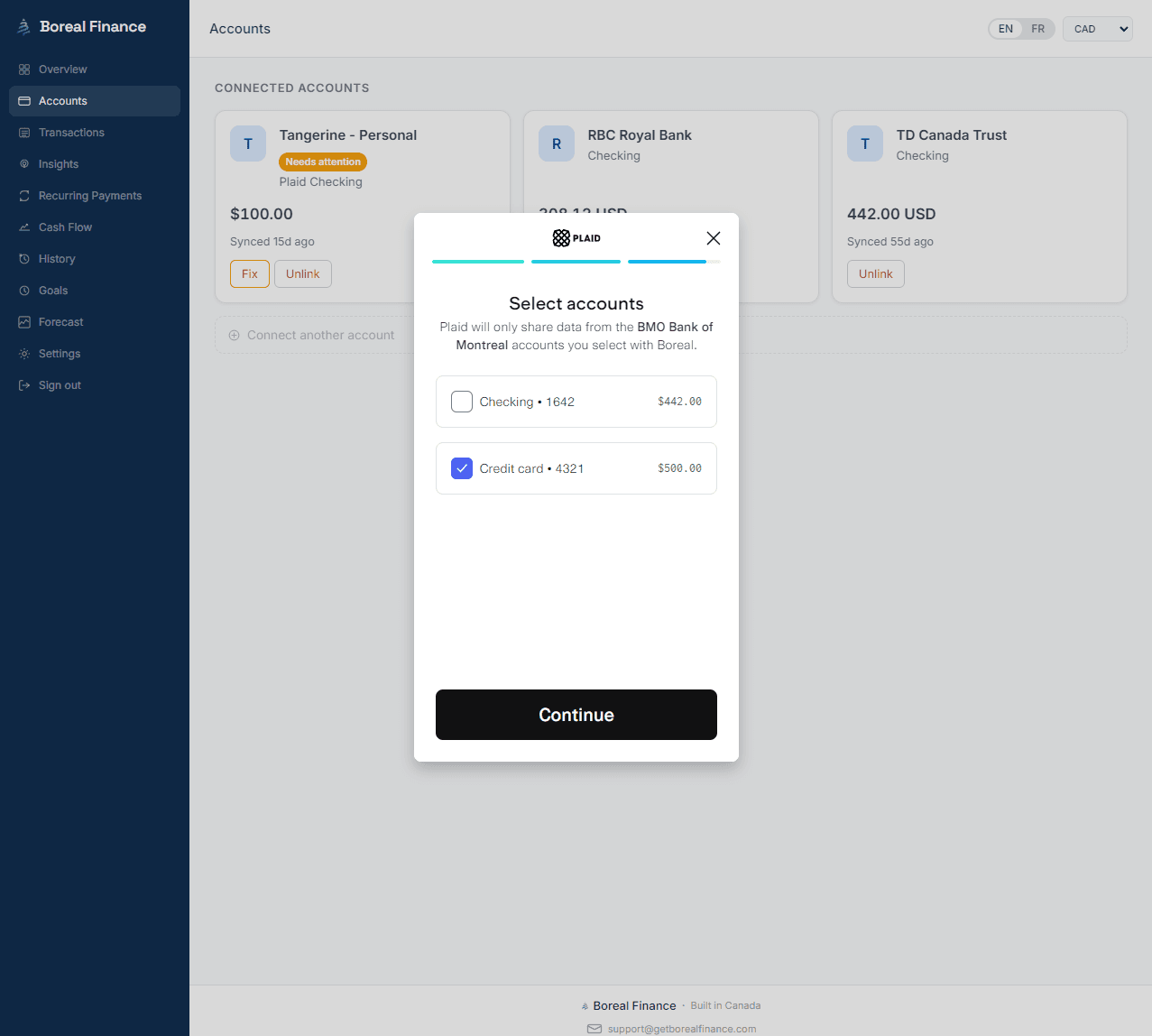Unlink the Tangerine - Personal account

pos(303,274)
